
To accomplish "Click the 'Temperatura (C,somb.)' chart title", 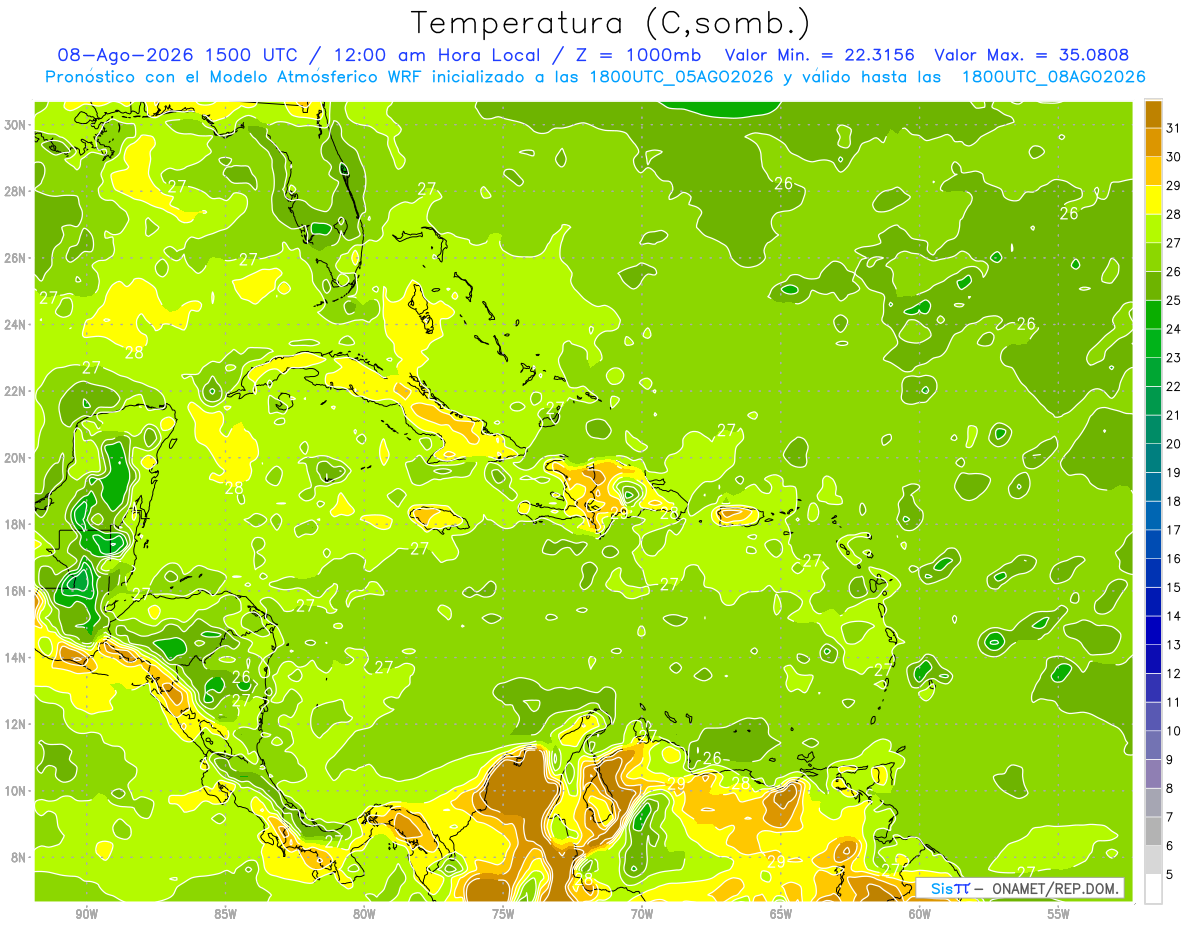I will pyautogui.click(x=611, y=23).
